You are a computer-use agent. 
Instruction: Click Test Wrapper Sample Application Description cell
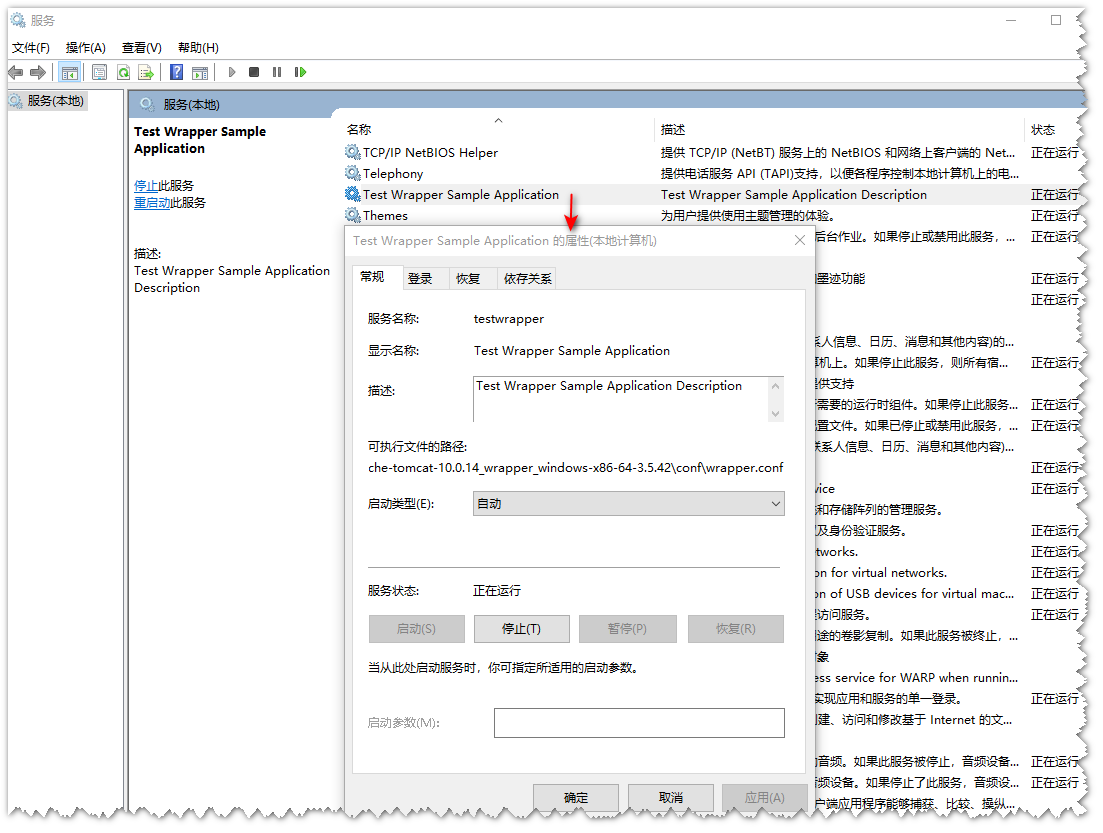tap(793, 194)
